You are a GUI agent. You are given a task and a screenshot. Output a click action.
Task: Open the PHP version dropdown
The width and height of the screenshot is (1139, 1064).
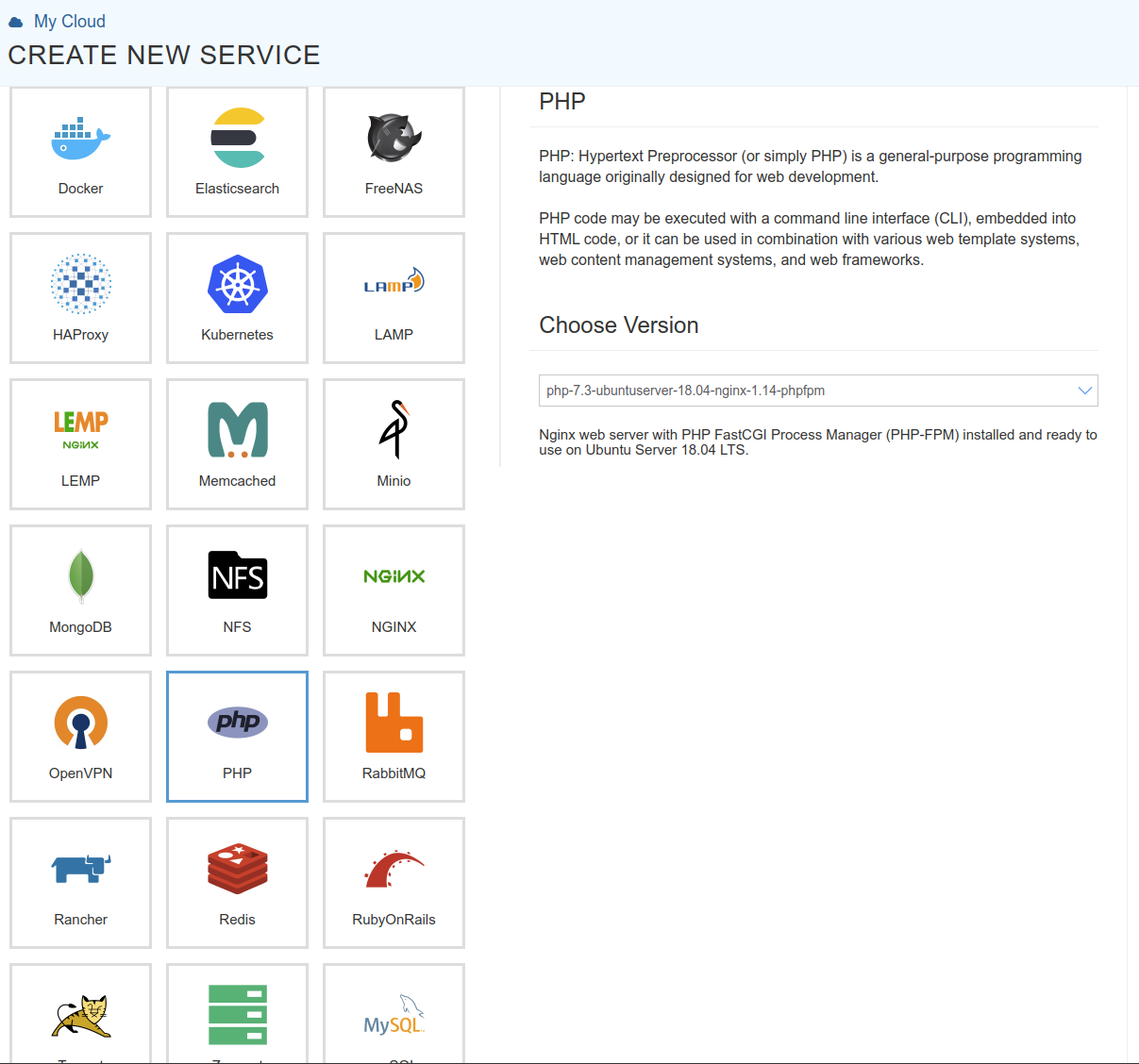(x=817, y=391)
